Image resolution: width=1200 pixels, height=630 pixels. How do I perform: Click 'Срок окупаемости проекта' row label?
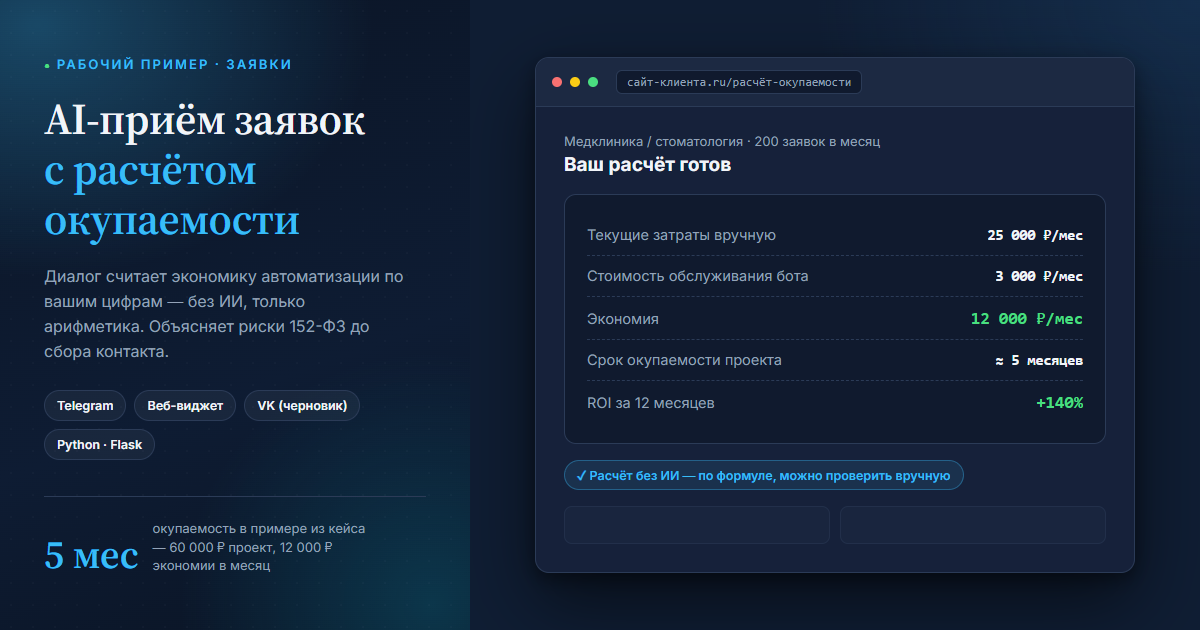pyautogui.click(x=684, y=360)
